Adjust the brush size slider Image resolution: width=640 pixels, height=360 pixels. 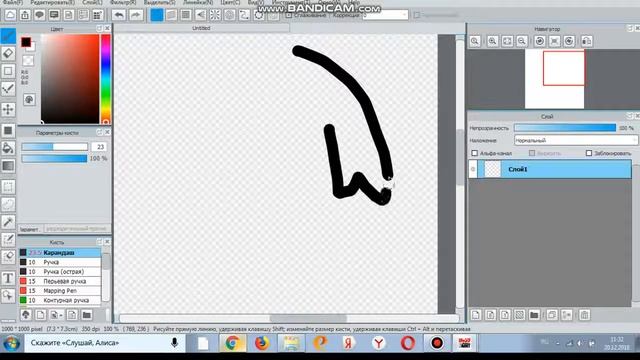coord(54,147)
